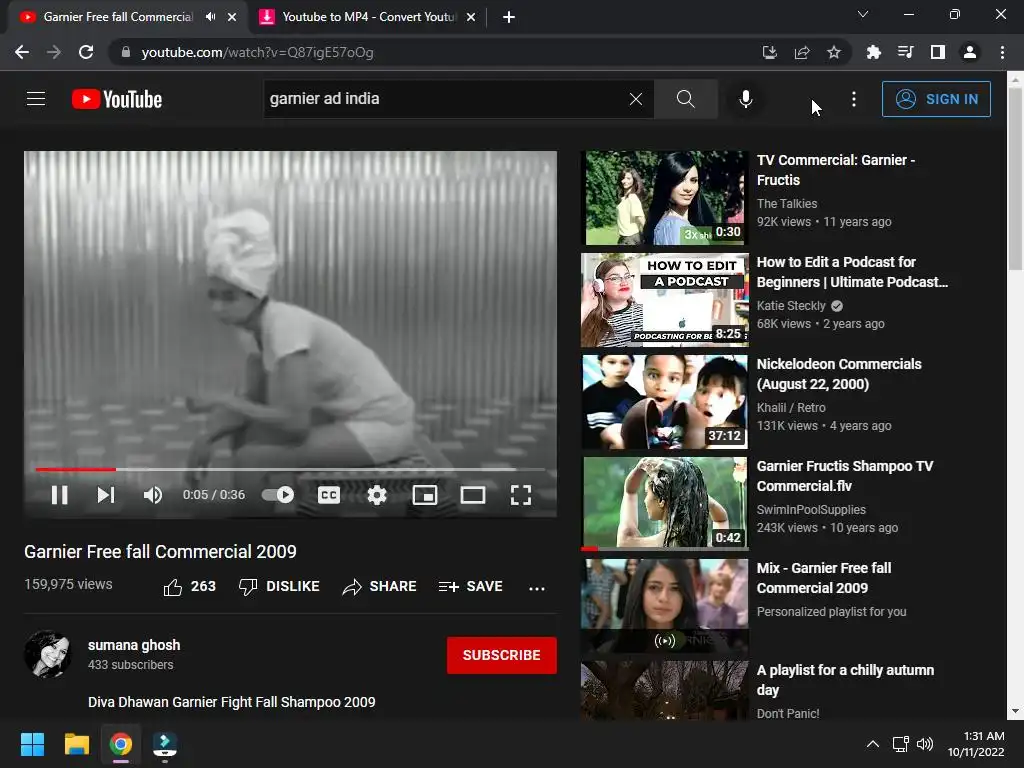Open system volume tray icon
Screen dimensions: 1024x768
[924, 744]
